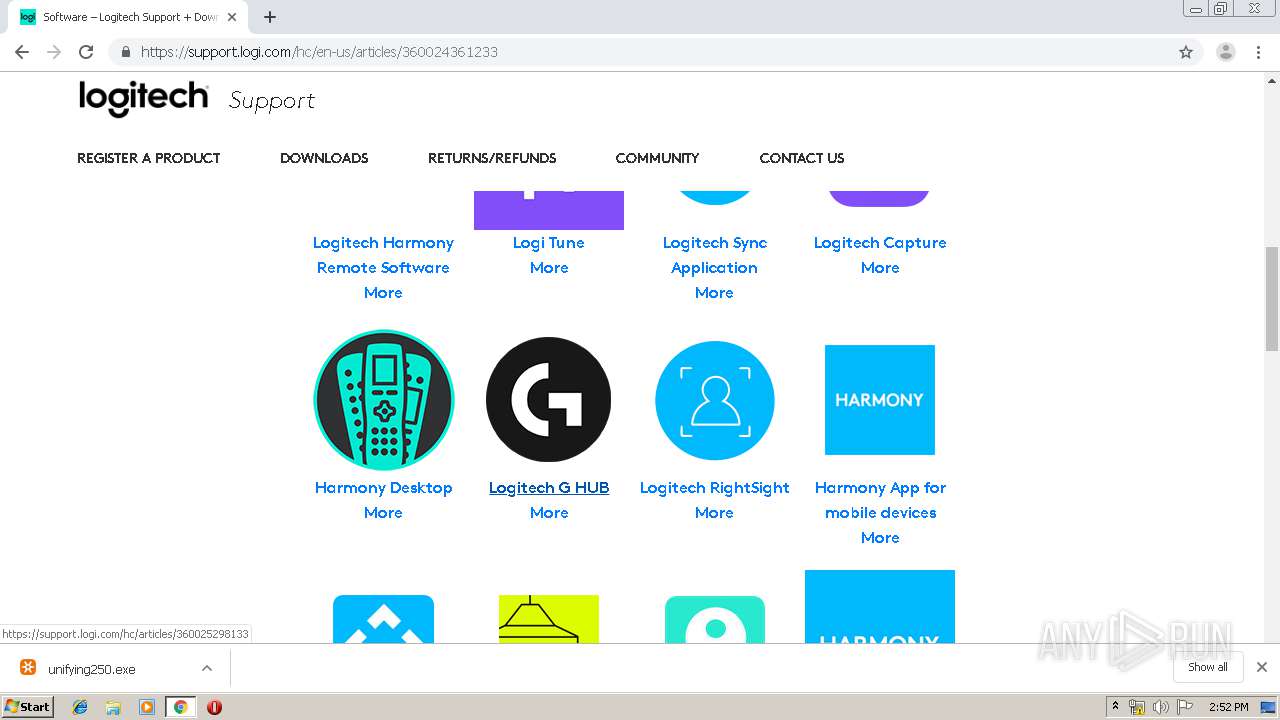Click More under Logitech Sync Application
The width and height of the screenshot is (1280, 720).
point(714,292)
